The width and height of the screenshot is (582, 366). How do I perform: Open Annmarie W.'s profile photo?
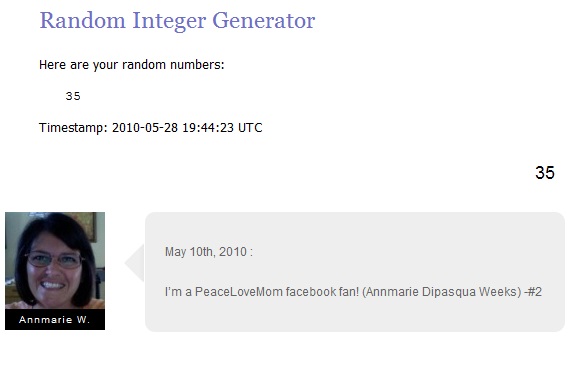pos(55,261)
